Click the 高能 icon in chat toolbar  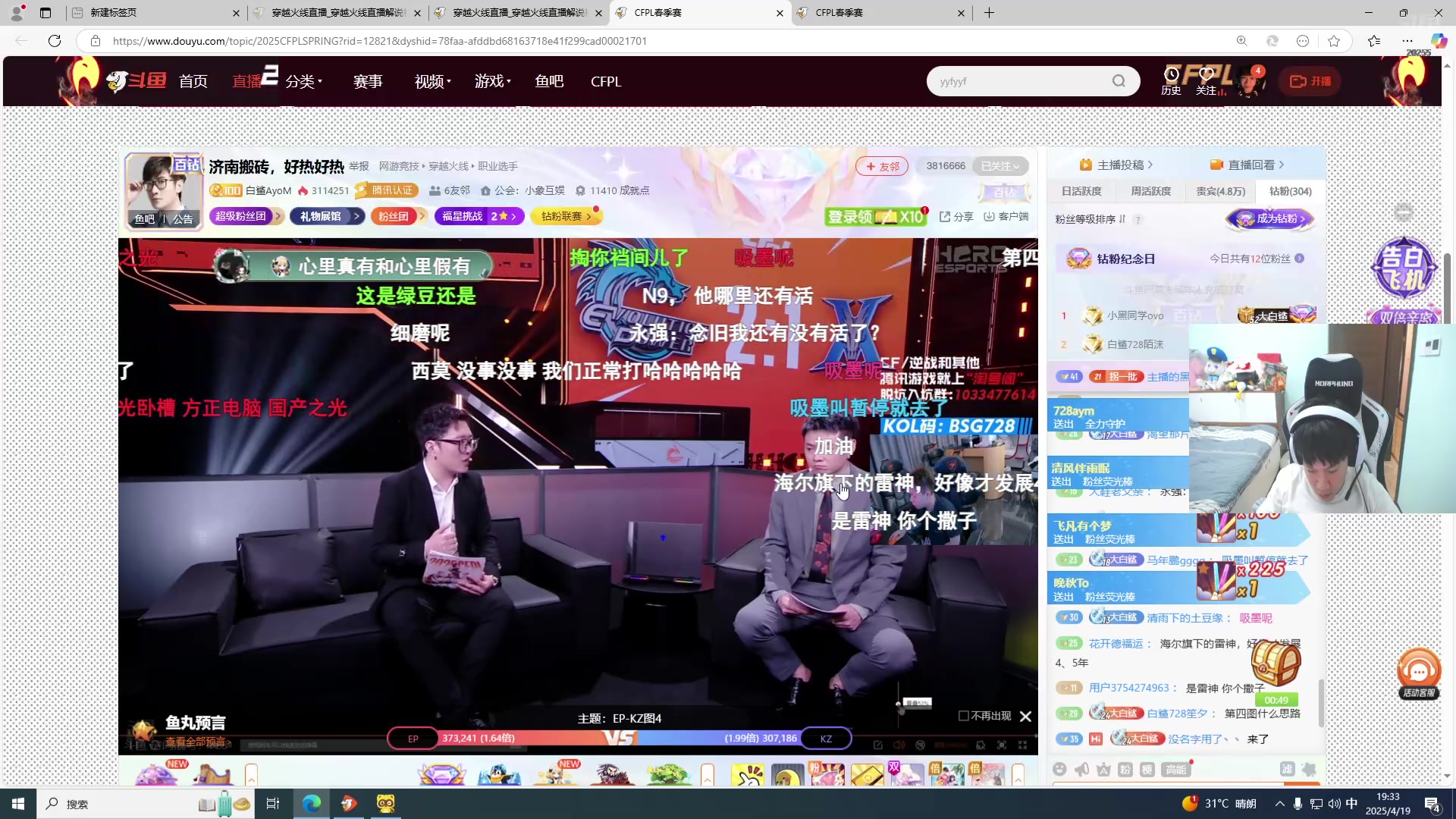(1176, 769)
